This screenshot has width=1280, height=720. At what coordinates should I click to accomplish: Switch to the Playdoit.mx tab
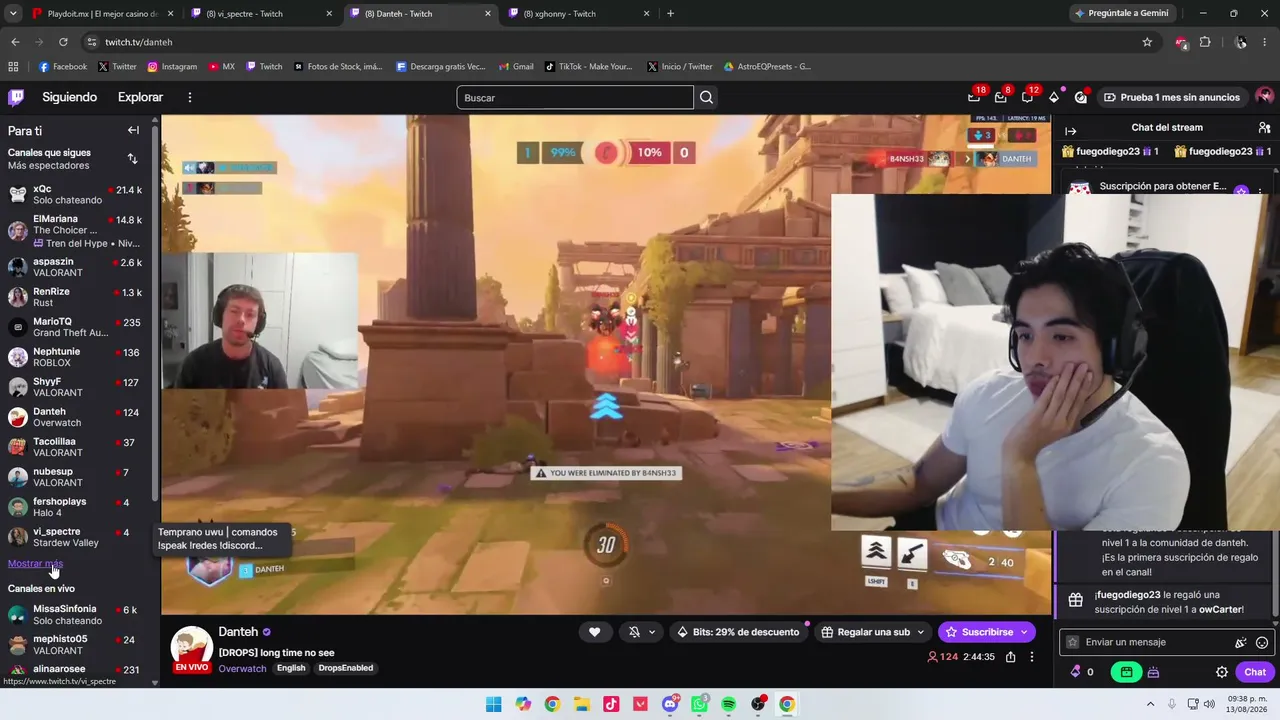(103, 14)
